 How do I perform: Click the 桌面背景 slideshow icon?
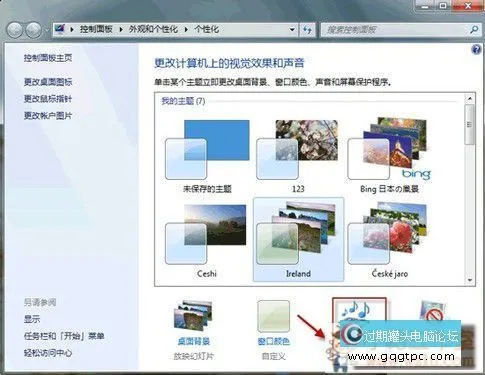[x=193, y=315]
